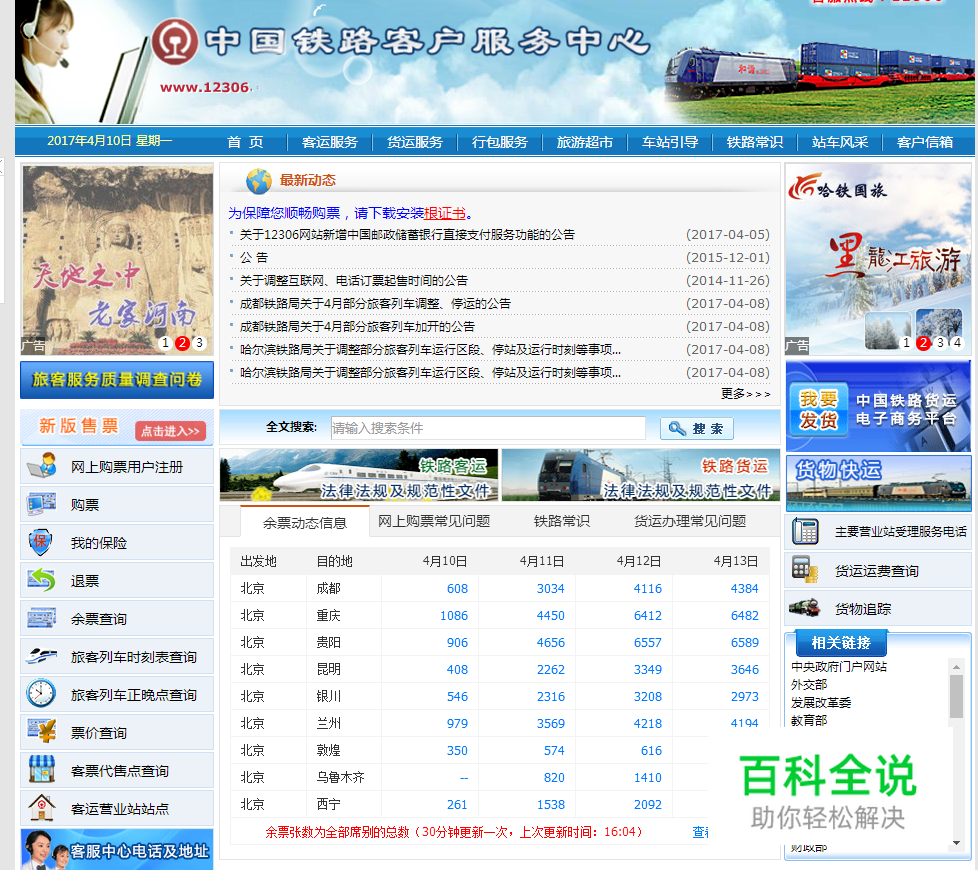Click slide 4 dot on 黑龙江旅游 ad
Viewport: 978px width, 870px height.
[x=957, y=342]
